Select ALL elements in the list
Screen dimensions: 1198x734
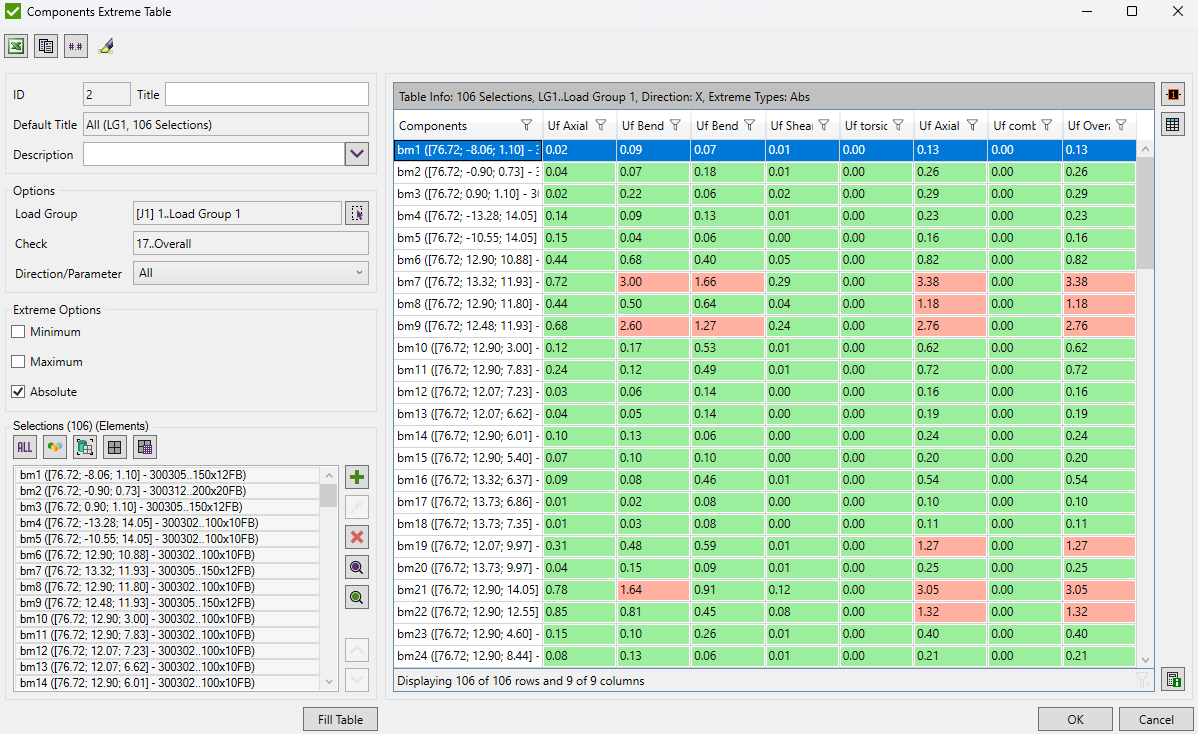click(x=24, y=447)
